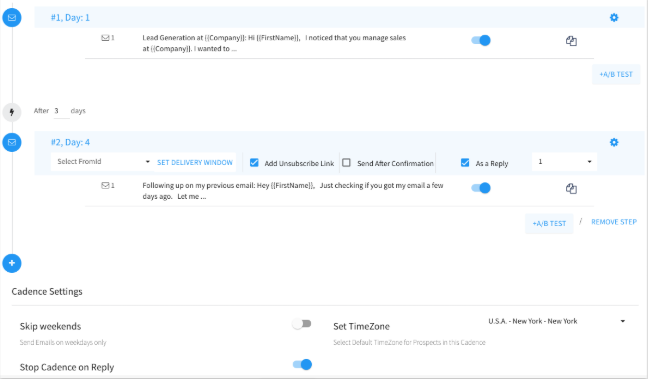
Task: Click the After days input field
Action: click(x=61, y=111)
